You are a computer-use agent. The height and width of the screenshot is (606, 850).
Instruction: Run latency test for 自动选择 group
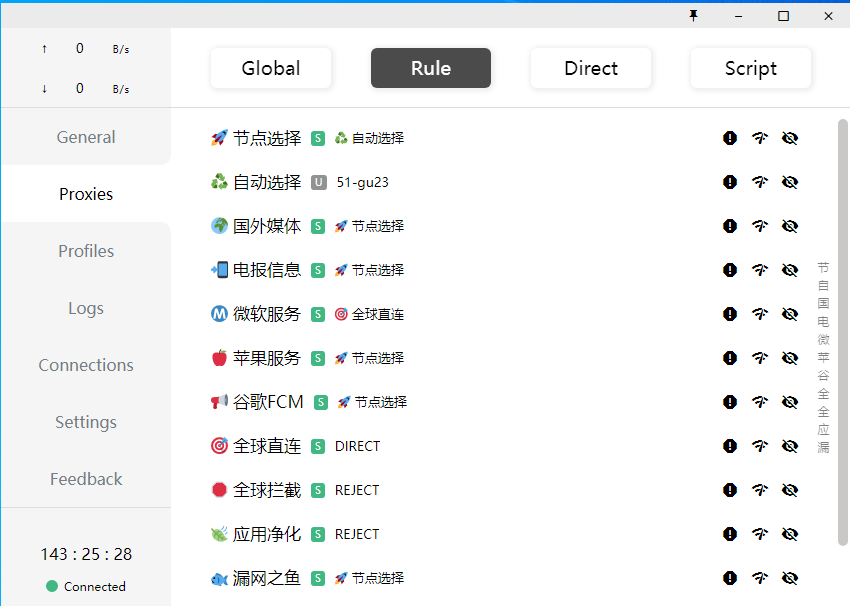[x=760, y=182]
